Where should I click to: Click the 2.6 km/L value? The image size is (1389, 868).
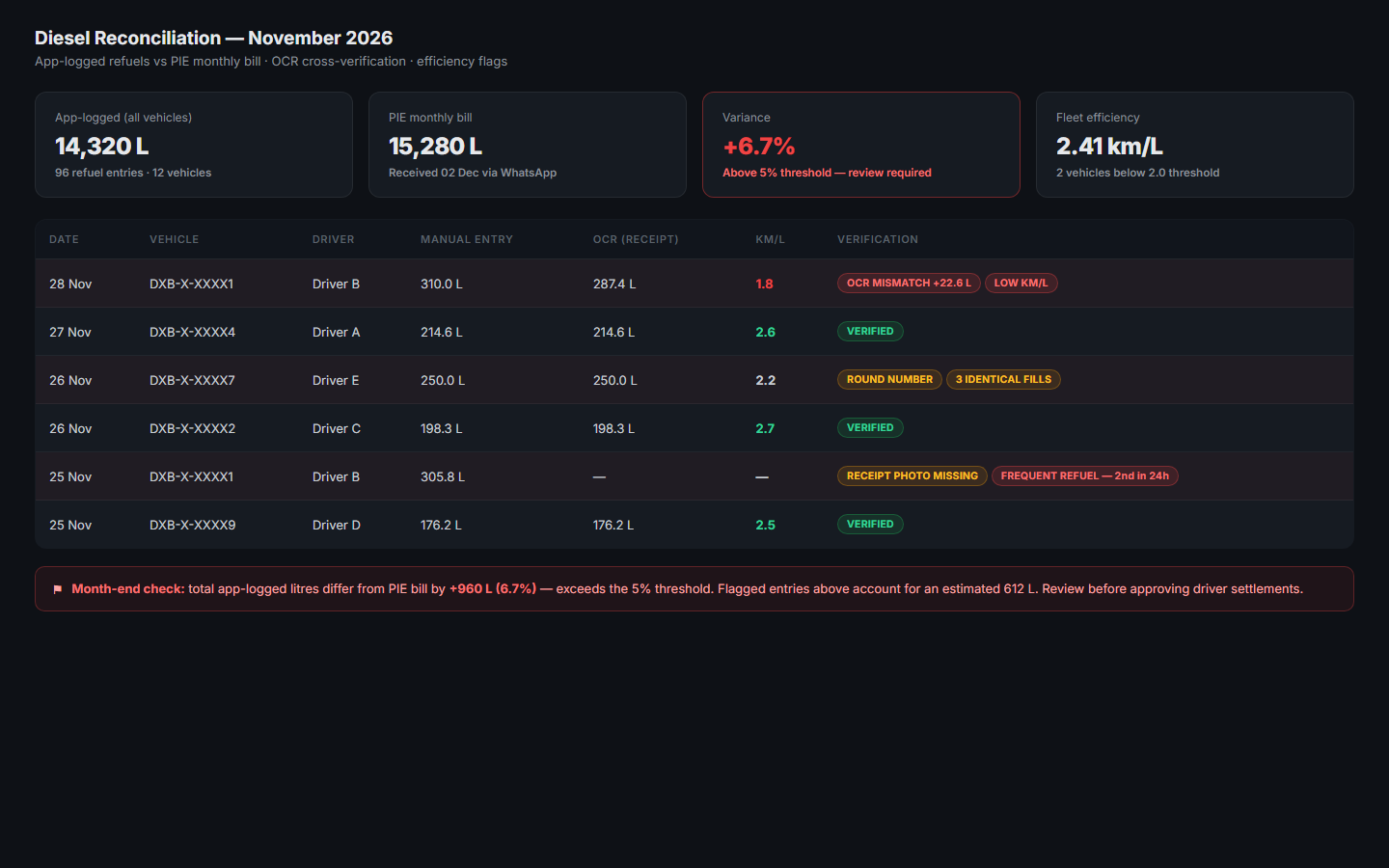765,332
